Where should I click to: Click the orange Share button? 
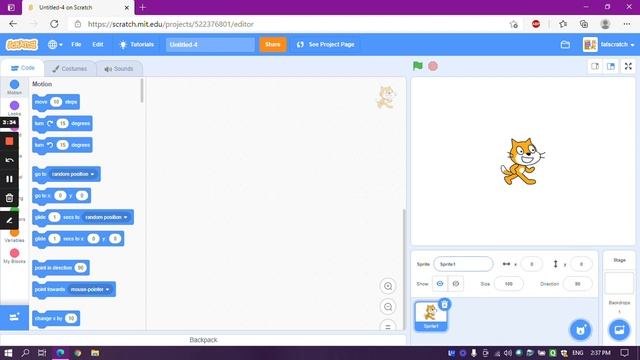(x=273, y=44)
